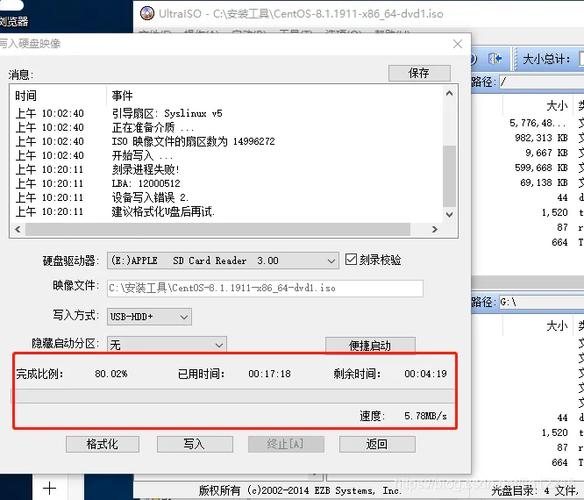584x500 pixels.
Task: Click the remaining time value 00:04:19
Action: (426, 374)
